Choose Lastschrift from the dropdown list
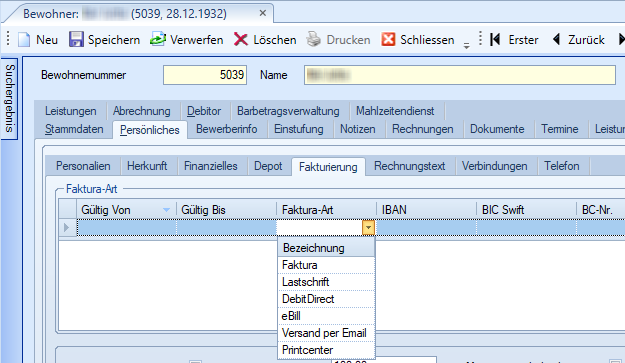 coord(326,282)
